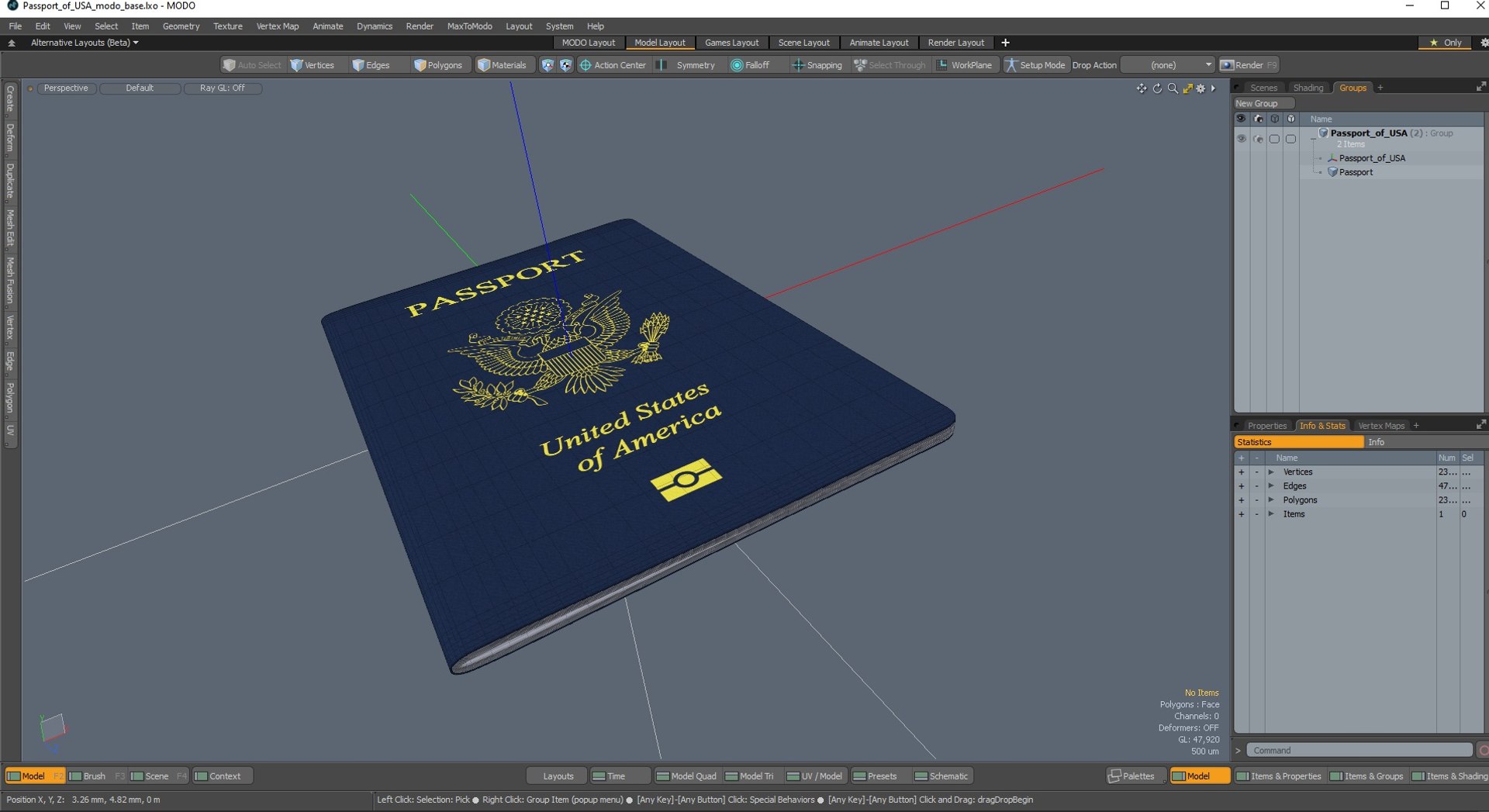Expand the Vertices statistics row
The image size is (1489, 812).
tap(1270, 472)
